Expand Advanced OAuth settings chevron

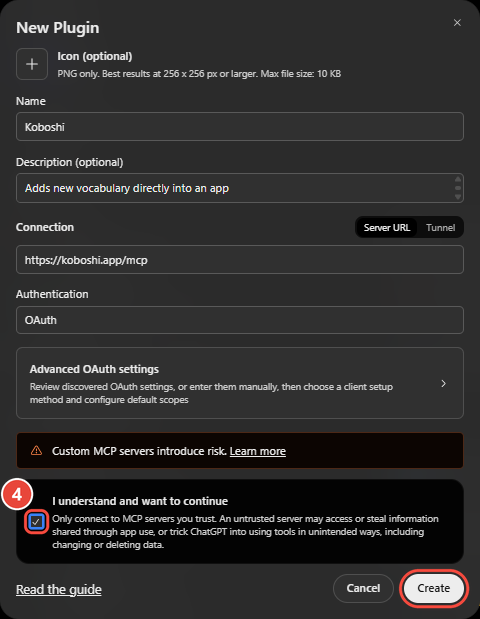[x=443, y=383]
